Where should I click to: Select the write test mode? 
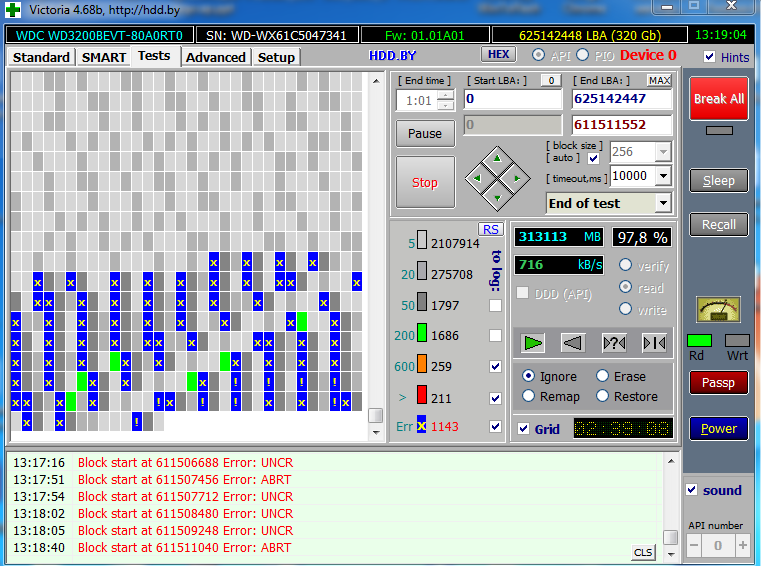tap(626, 309)
